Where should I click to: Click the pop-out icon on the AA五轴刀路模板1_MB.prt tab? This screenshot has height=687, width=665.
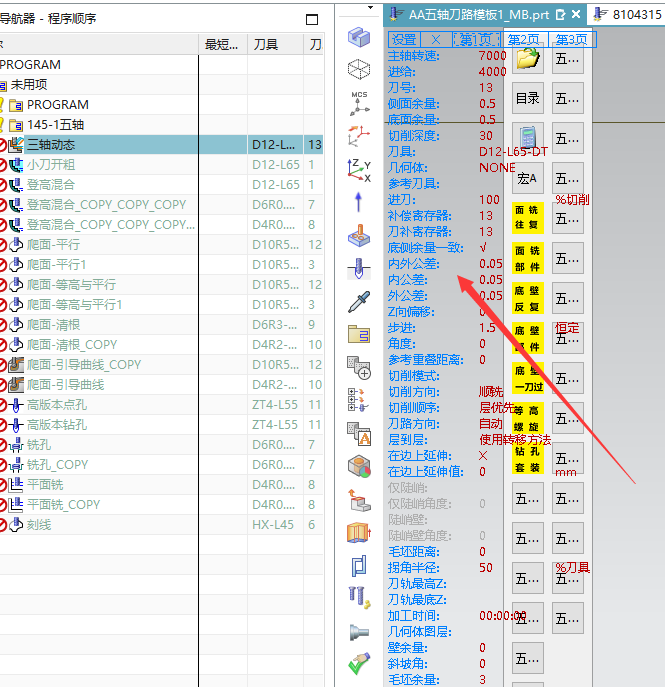[560, 15]
